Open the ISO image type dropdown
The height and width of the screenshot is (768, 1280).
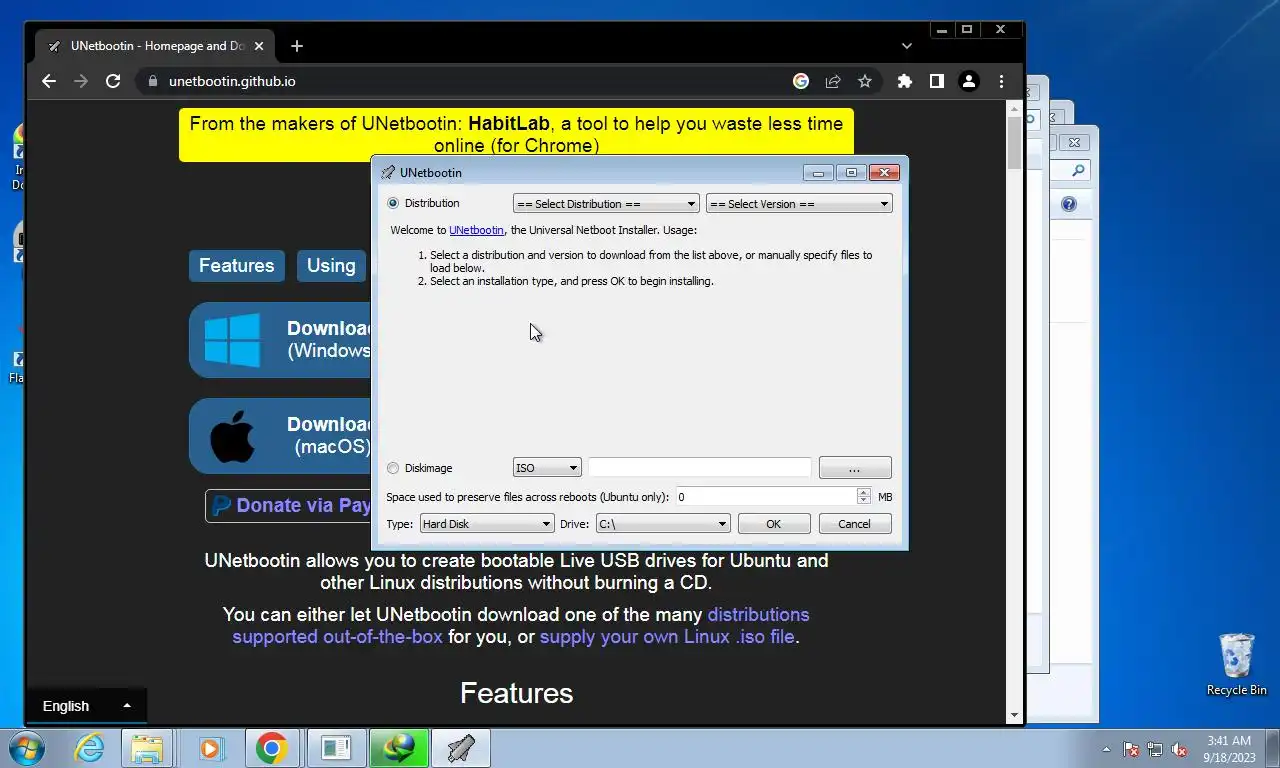[x=547, y=468]
